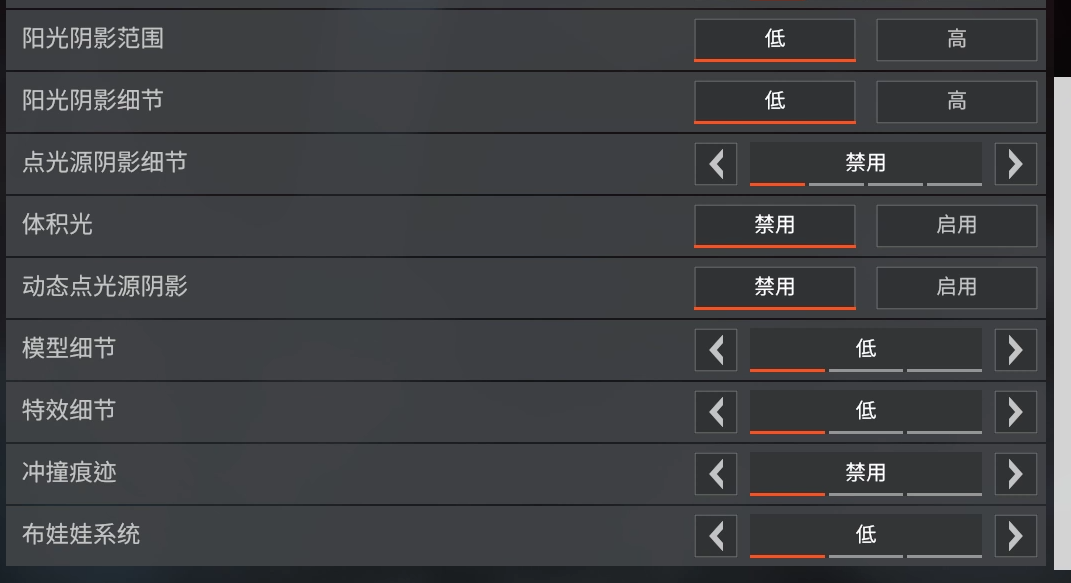
Task: Enable 动态点光源阴影
Action: (x=956, y=287)
